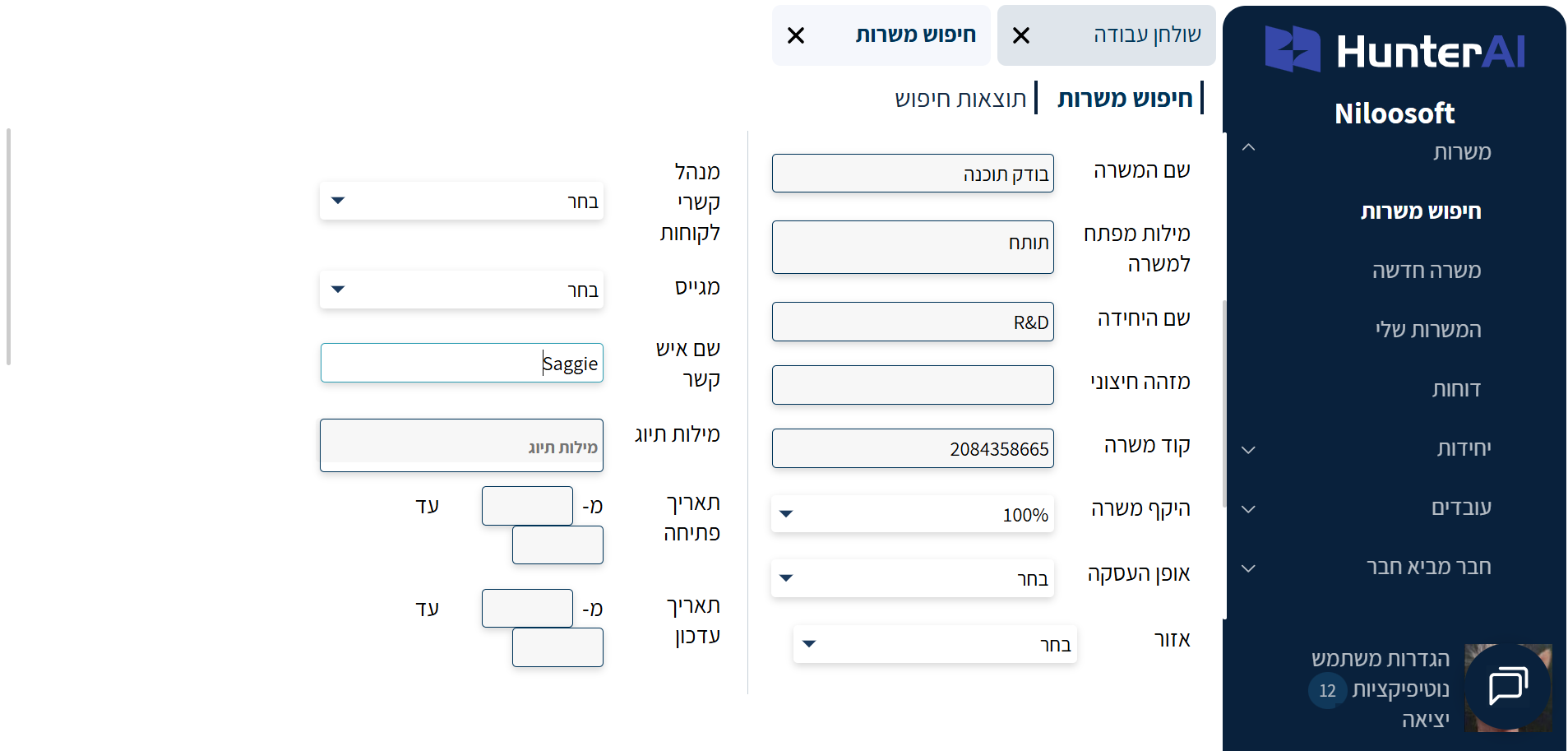Close the חיפוש משרות tab

tap(796, 35)
